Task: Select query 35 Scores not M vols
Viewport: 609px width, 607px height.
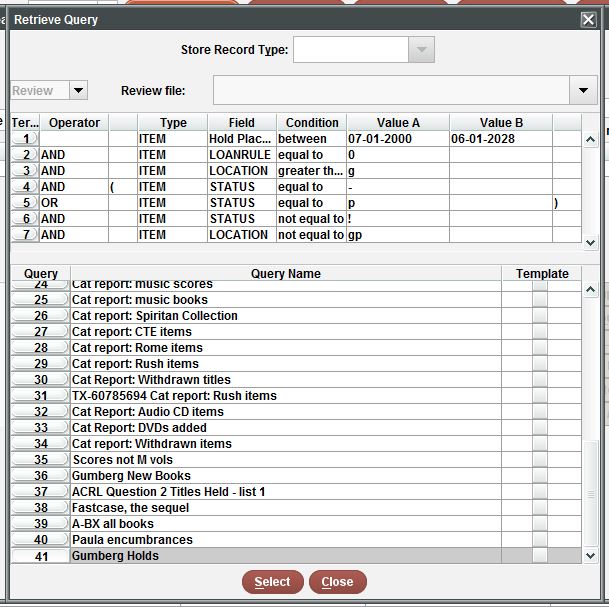Action: [x=286, y=460]
